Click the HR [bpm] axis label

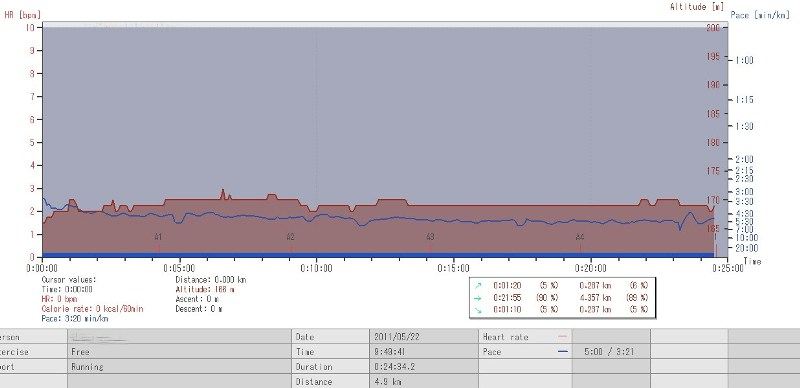[22, 15]
